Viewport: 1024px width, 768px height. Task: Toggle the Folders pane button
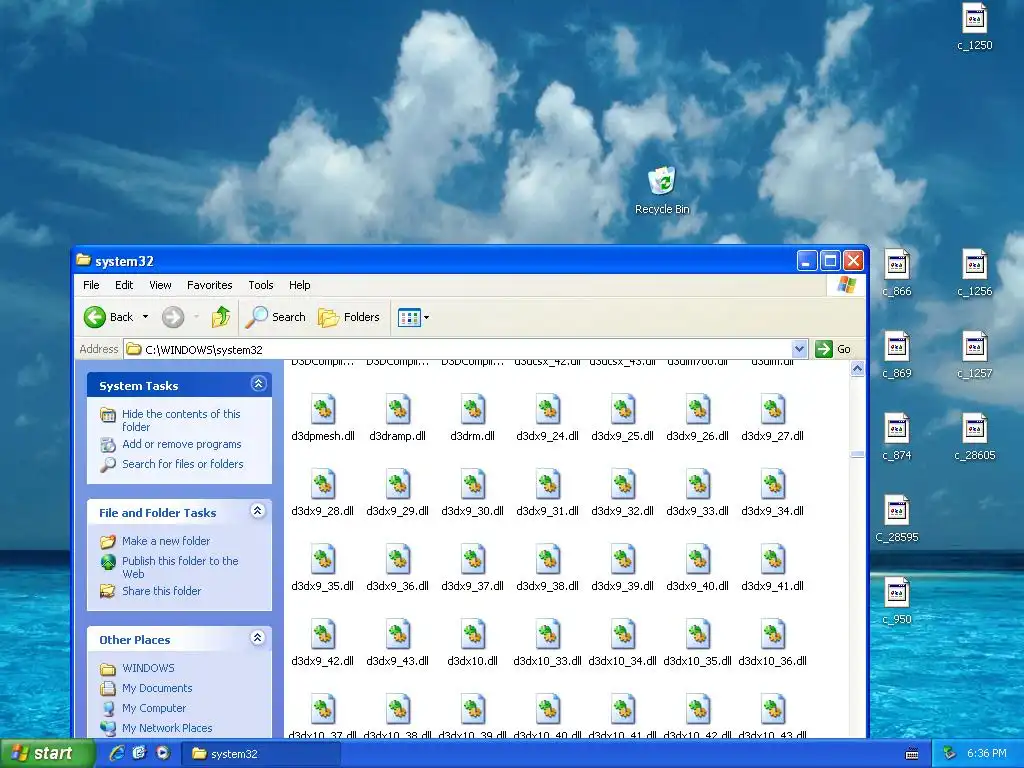[x=349, y=317]
